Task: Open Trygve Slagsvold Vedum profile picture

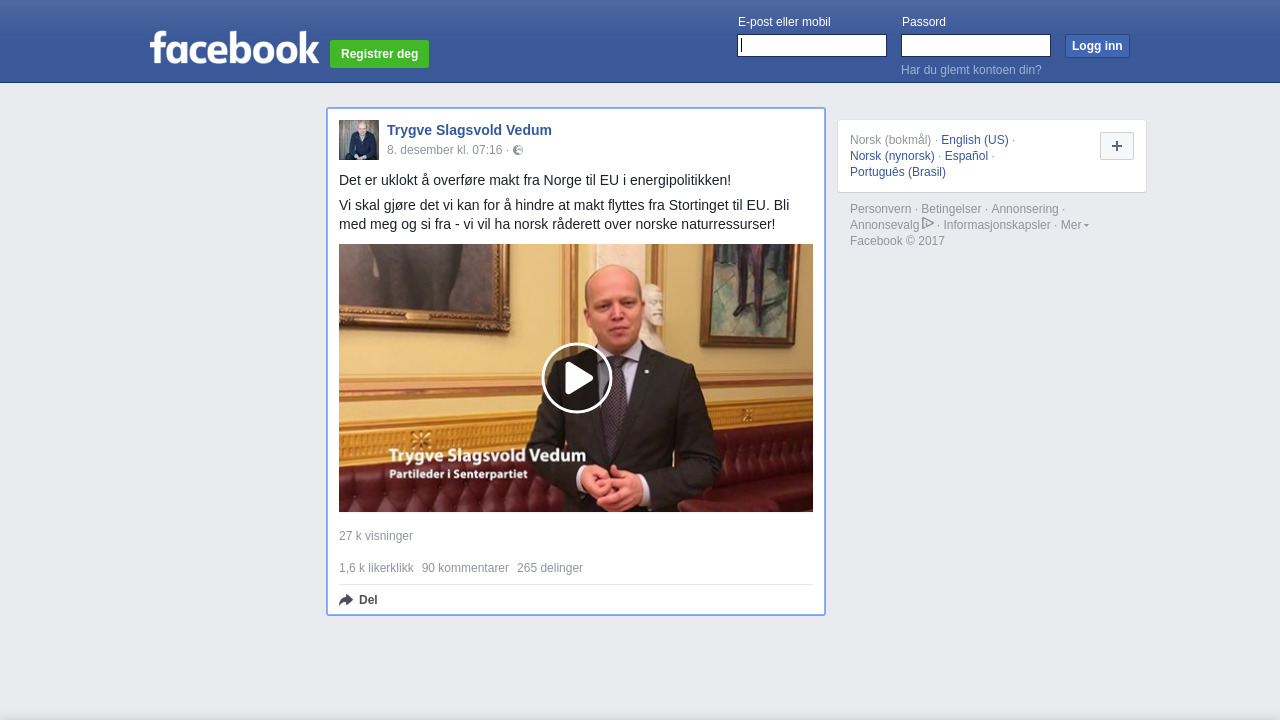Action: tap(359, 140)
